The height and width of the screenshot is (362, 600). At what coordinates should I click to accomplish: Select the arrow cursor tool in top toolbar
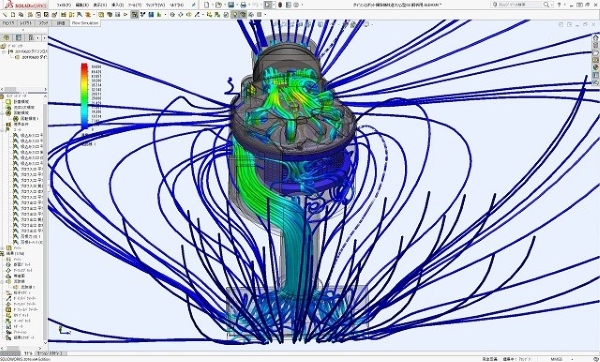268,5
